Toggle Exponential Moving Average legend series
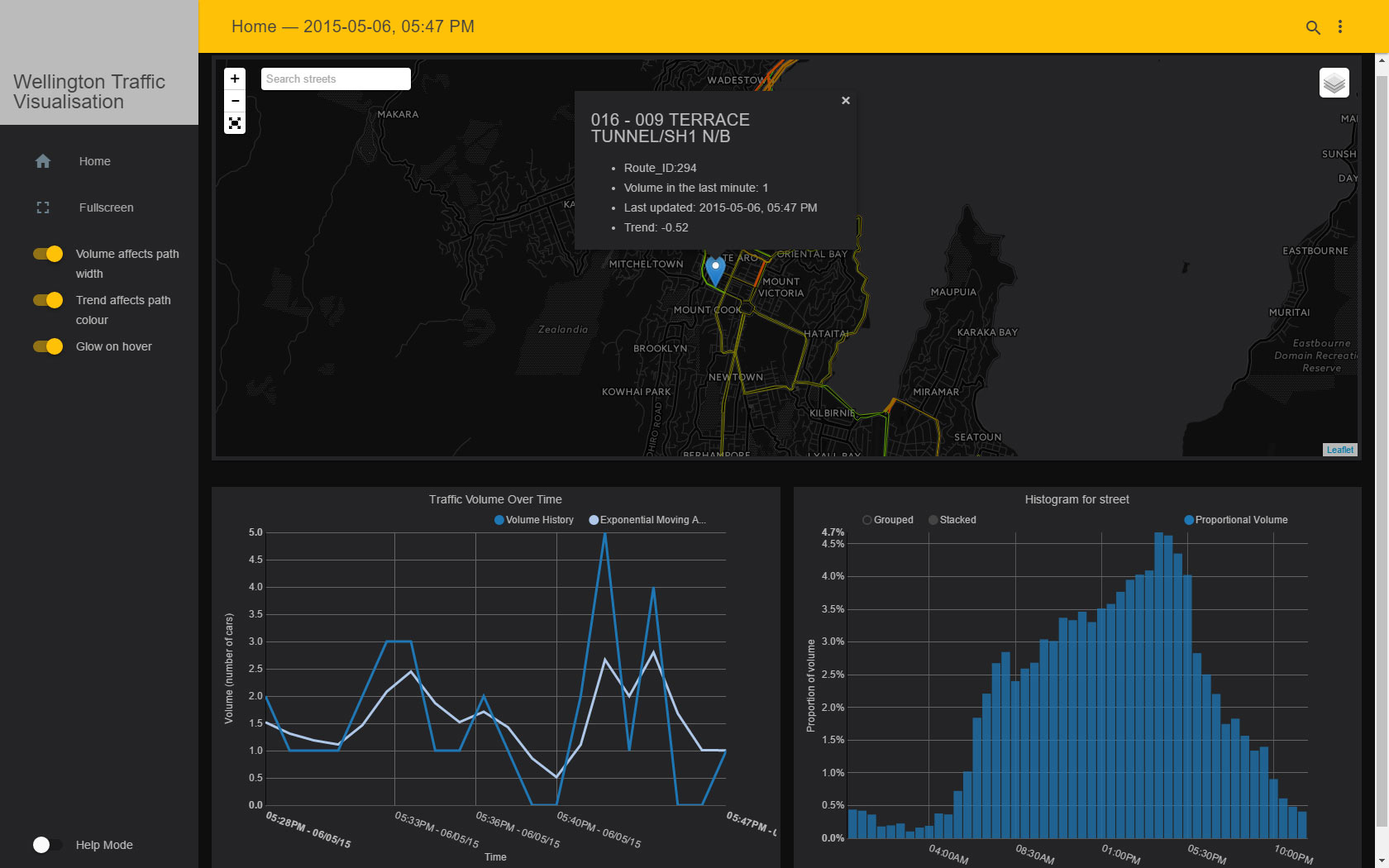 click(647, 520)
